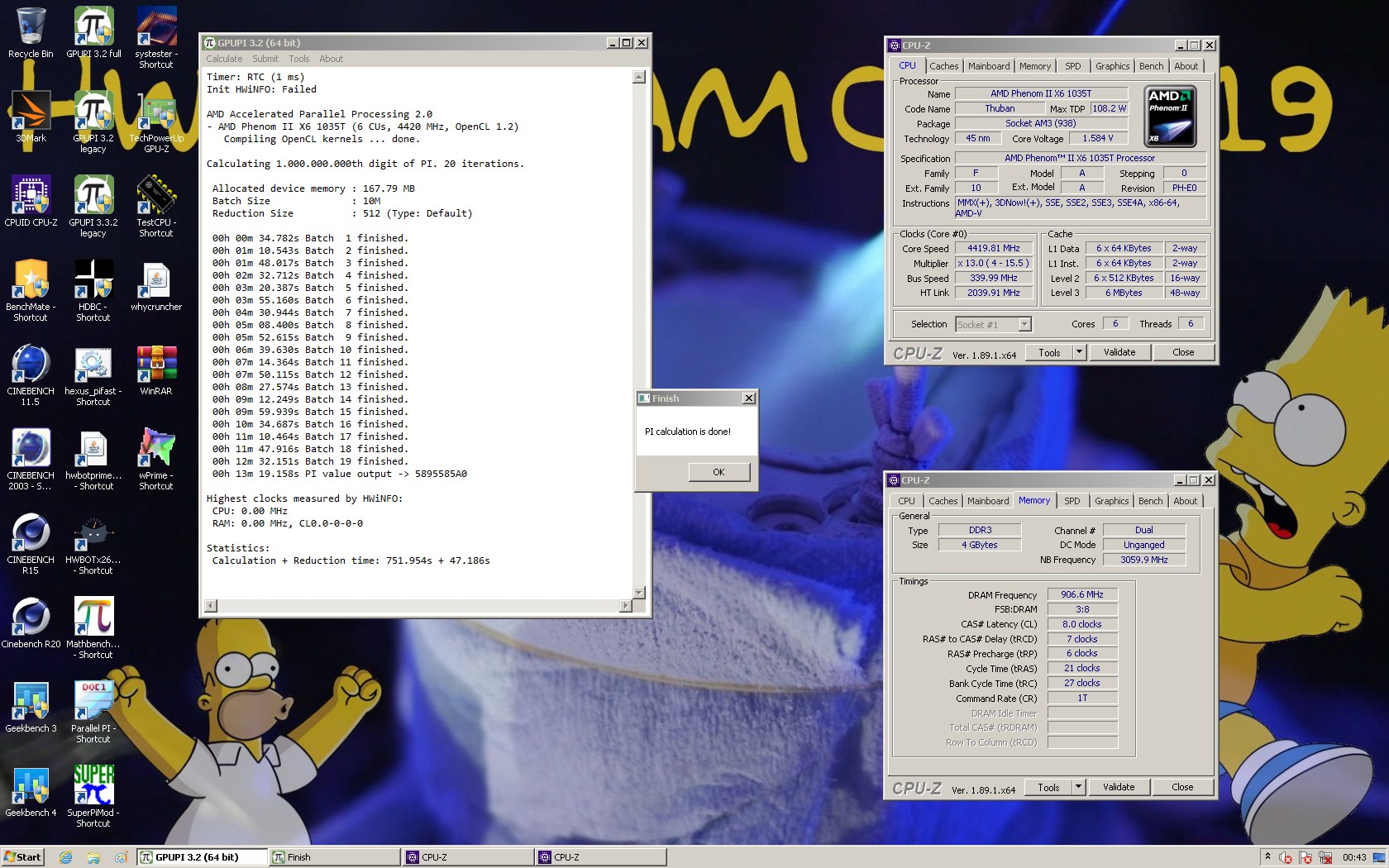
Task: Expand Tools dropdown arrow in upper CPU-Z
Action: click(x=1078, y=352)
